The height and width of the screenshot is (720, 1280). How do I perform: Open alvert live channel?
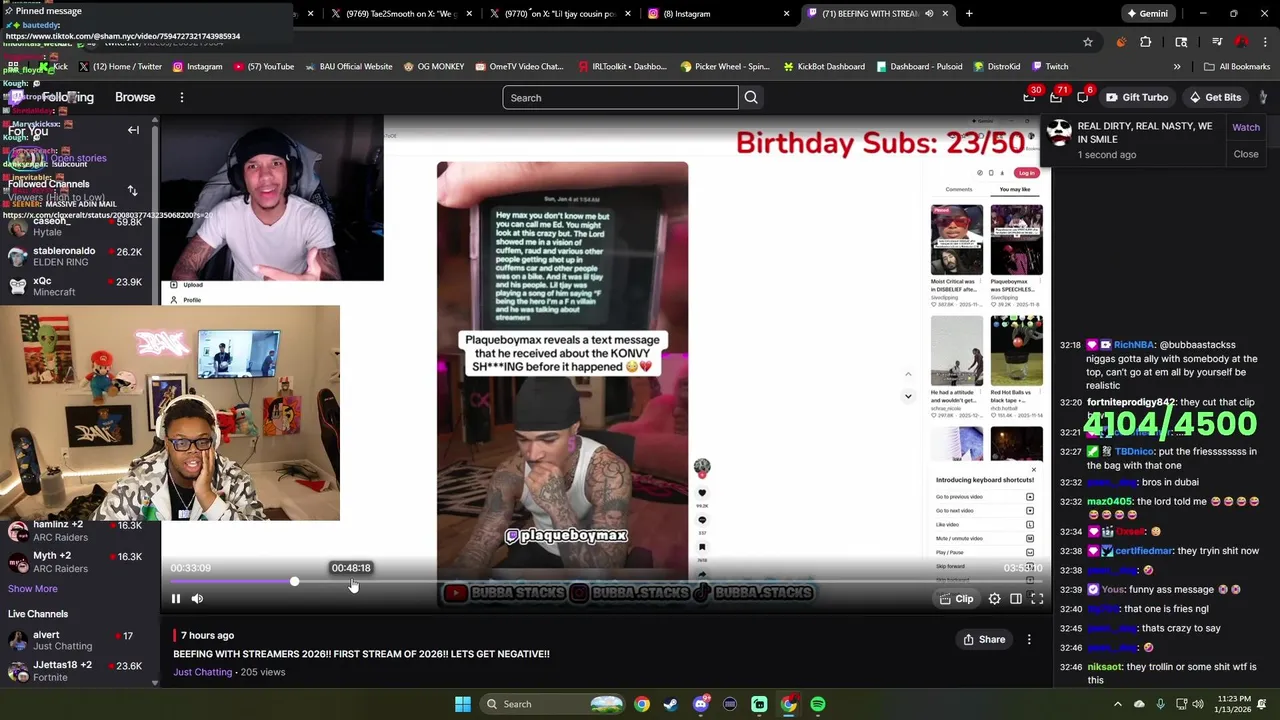click(x=80, y=640)
